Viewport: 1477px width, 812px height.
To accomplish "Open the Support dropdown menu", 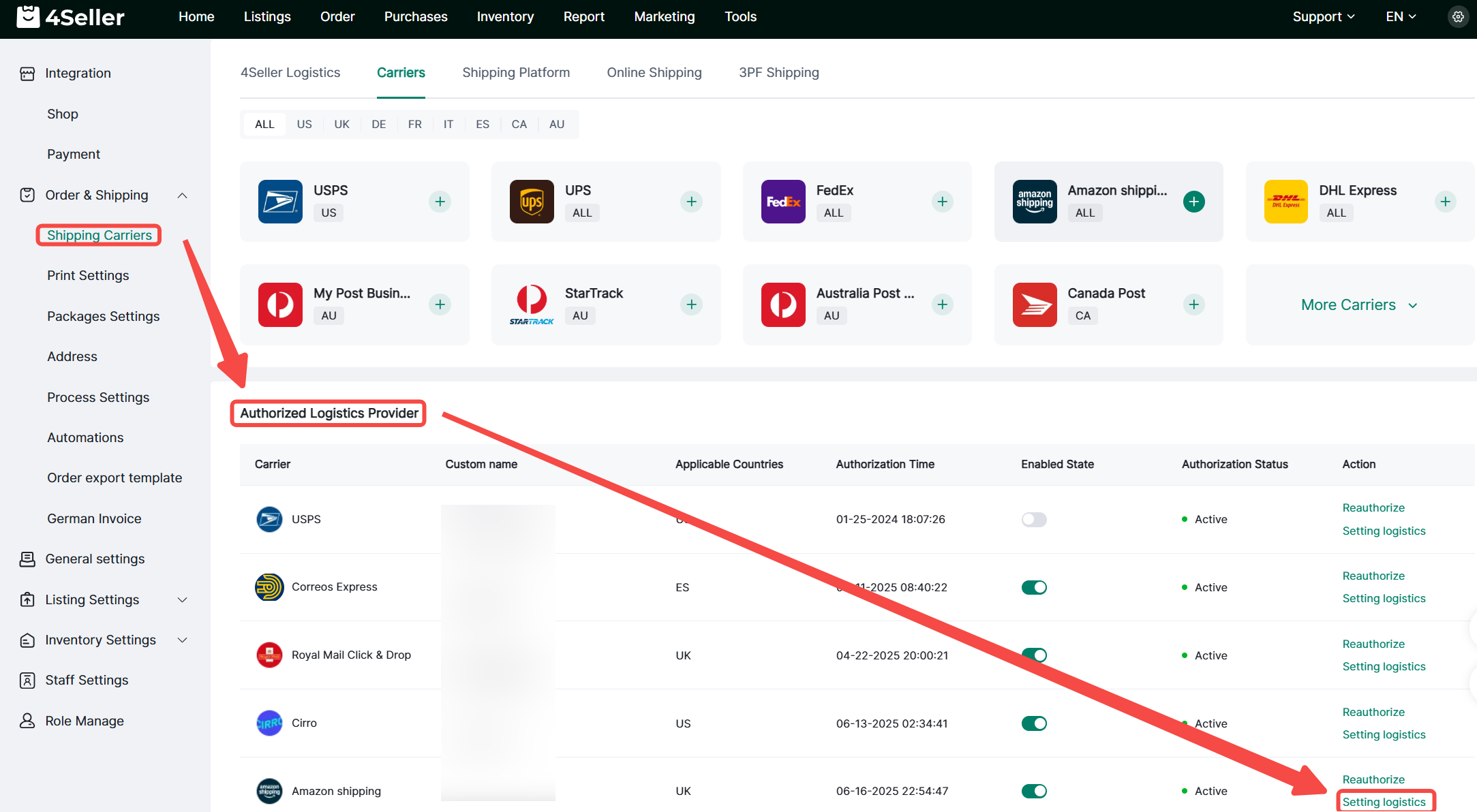I will [1323, 17].
